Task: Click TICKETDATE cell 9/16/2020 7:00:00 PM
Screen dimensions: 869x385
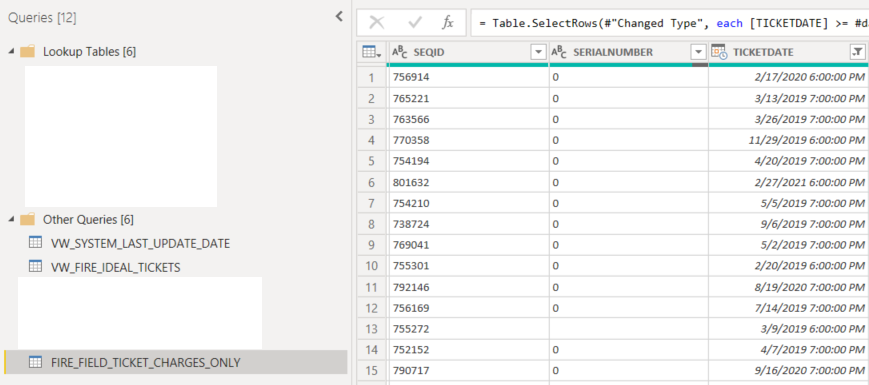Action: (789, 371)
